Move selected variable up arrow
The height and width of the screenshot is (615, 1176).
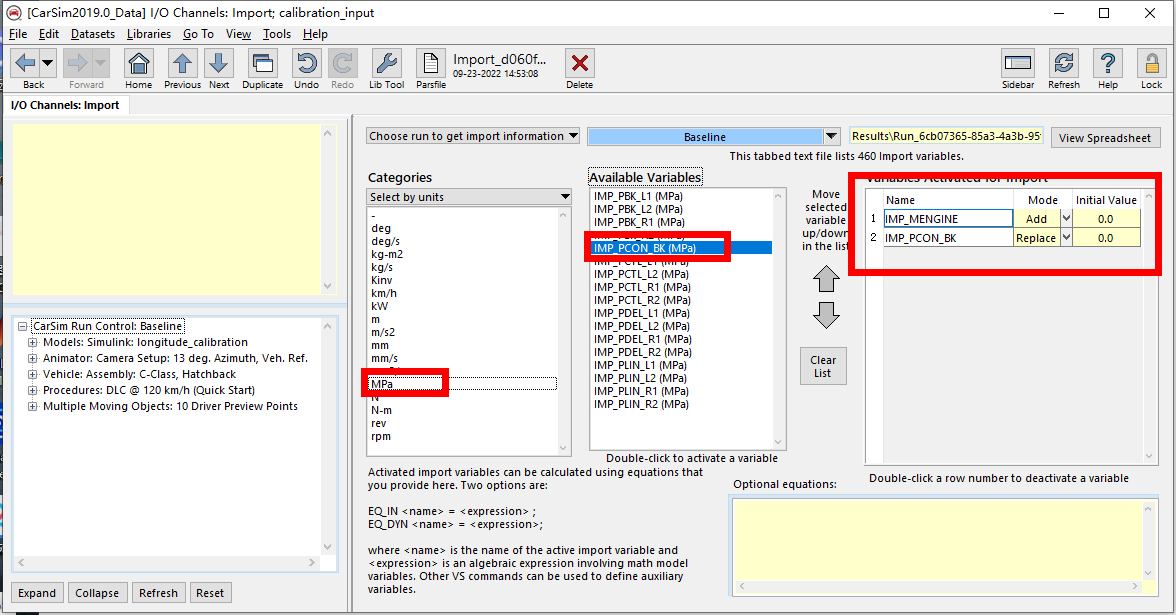[826, 280]
